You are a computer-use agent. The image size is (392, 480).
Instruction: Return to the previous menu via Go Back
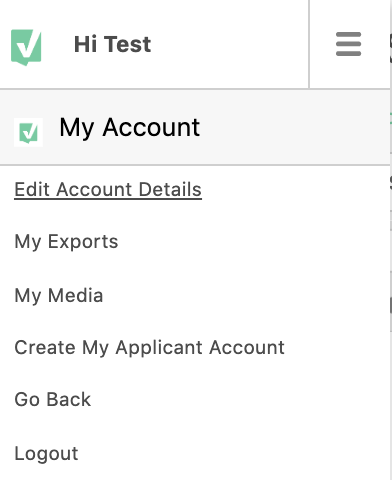53,399
